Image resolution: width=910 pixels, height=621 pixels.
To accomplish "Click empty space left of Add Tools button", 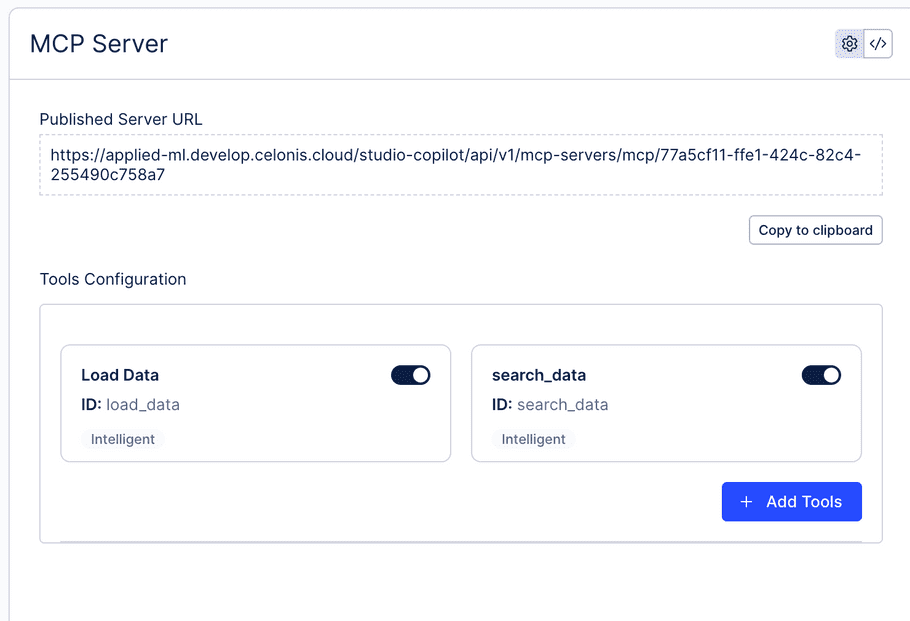I will click(x=400, y=502).
